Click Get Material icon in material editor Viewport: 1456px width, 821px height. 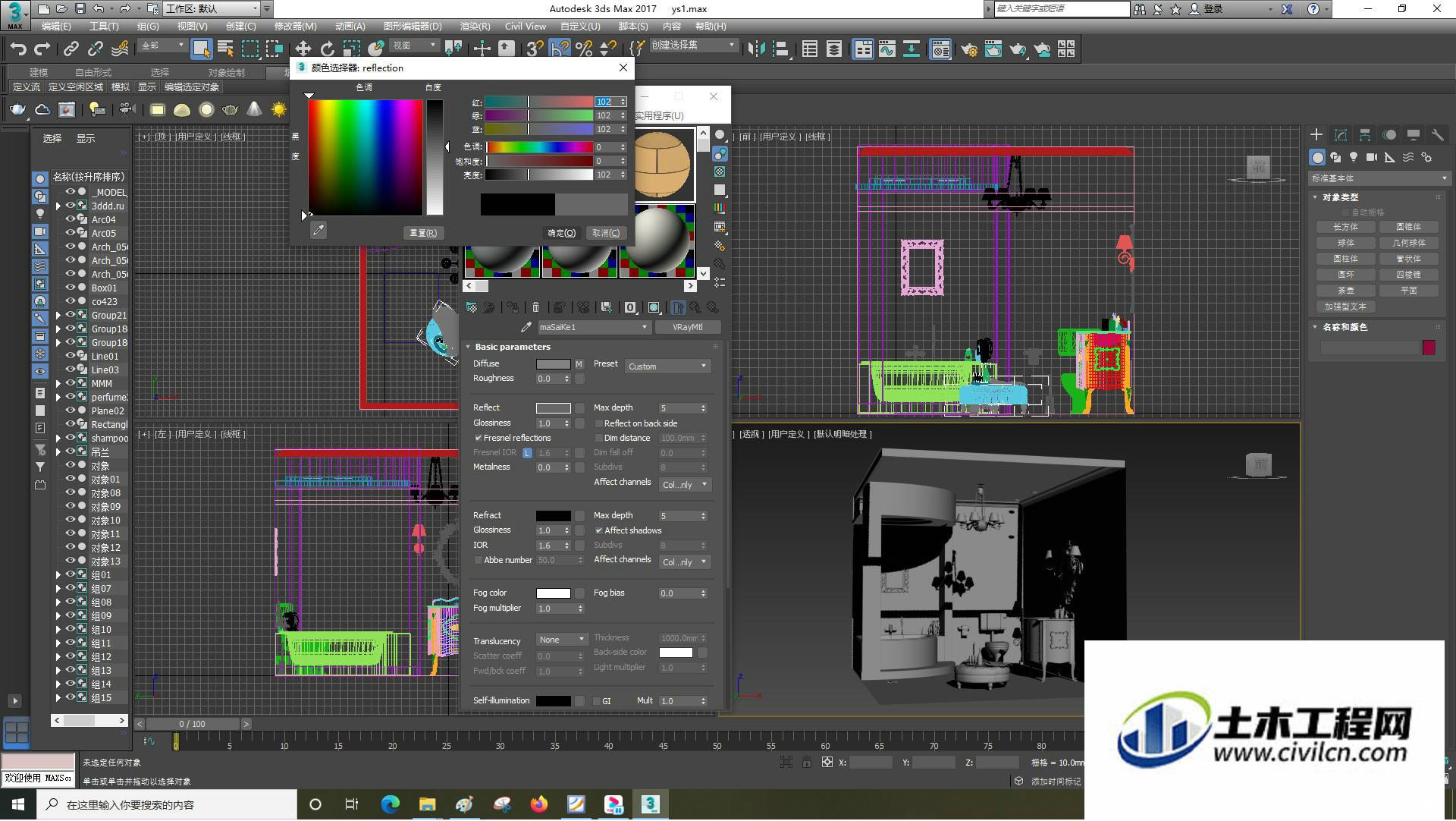pyautogui.click(x=472, y=307)
